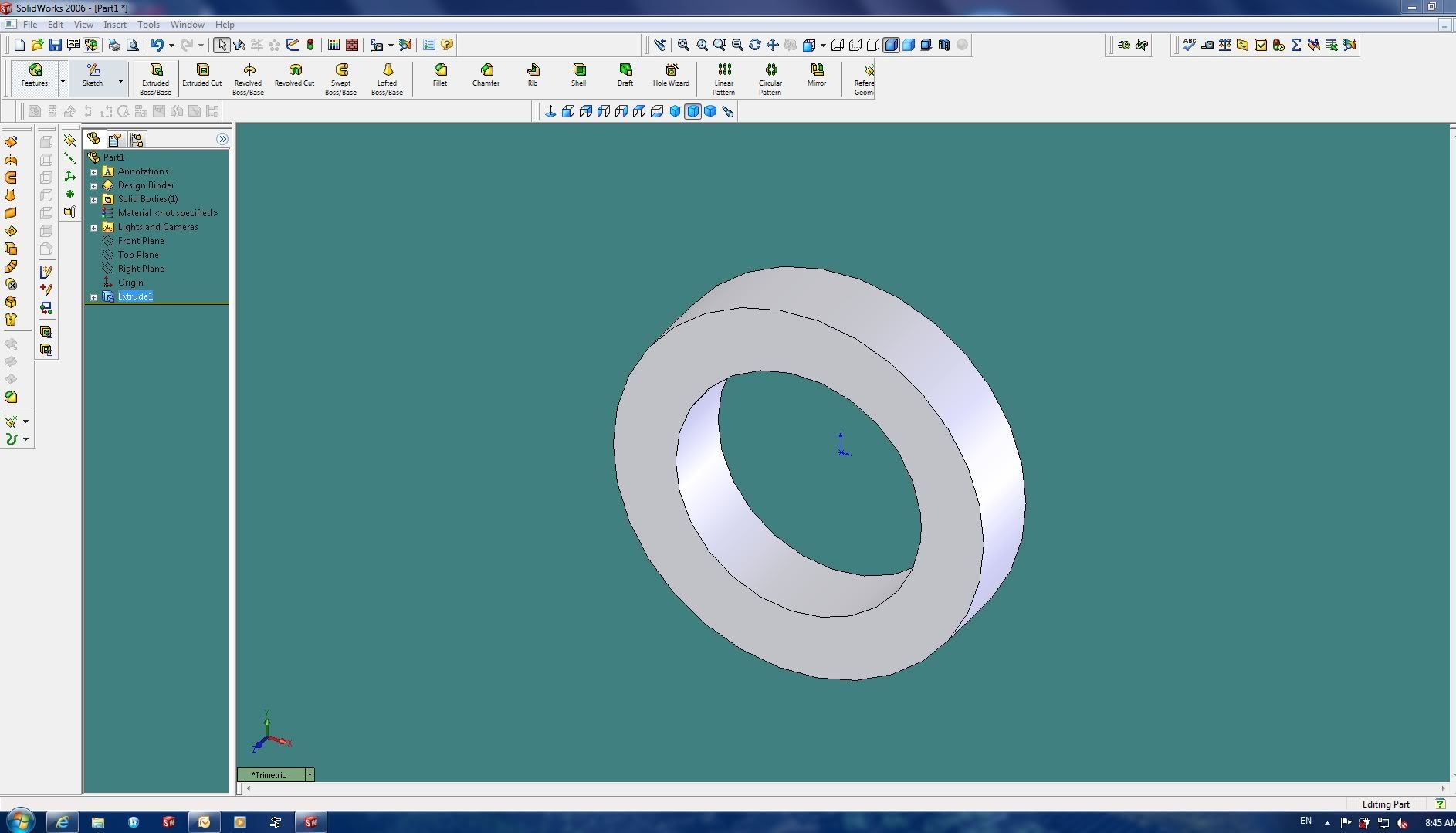1456x833 pixels.
Task: Click the Fillet feature icon
Action: [440, 76]
